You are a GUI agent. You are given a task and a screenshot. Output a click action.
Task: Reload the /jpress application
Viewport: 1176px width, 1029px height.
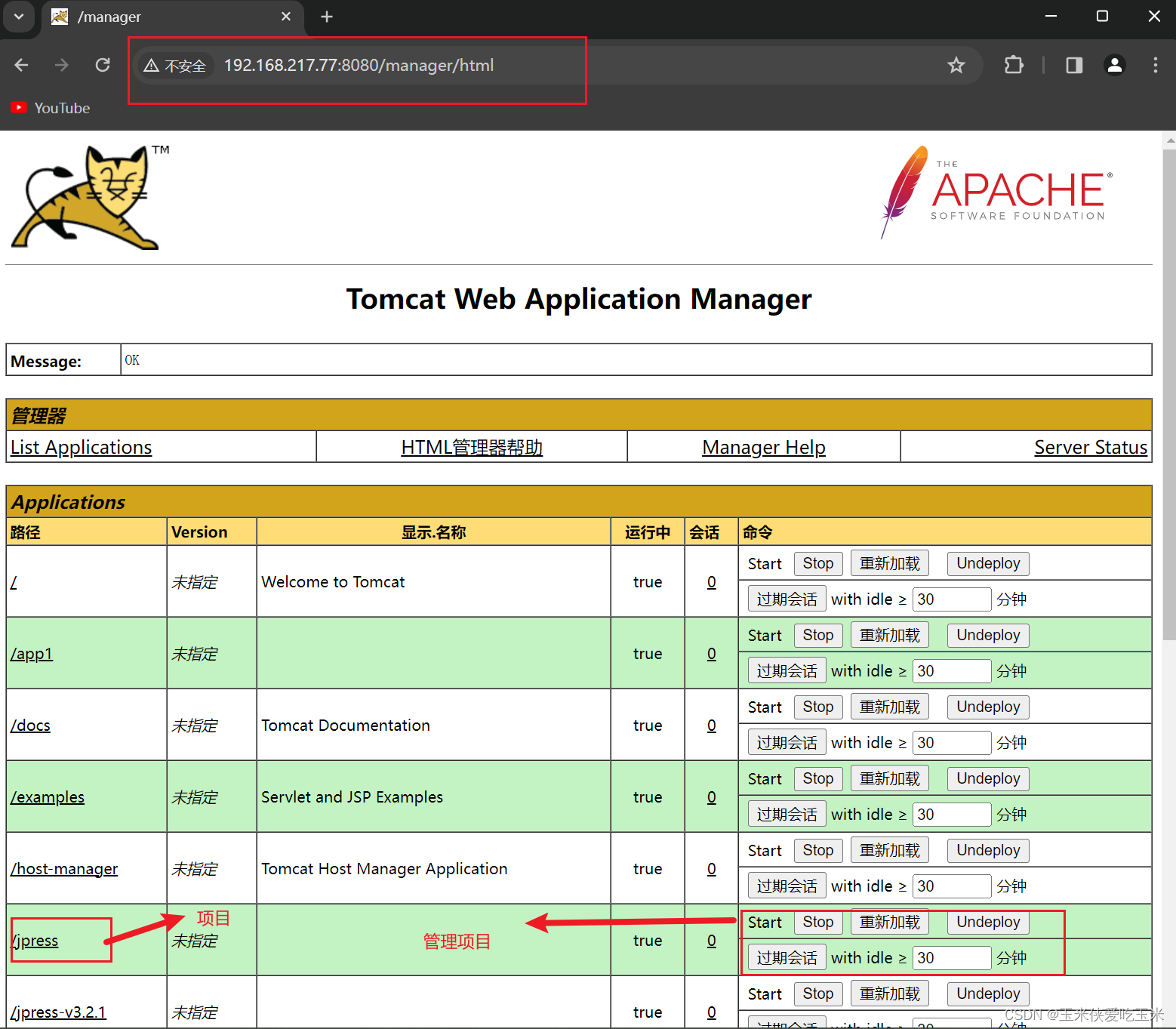[x=890, y=922]
